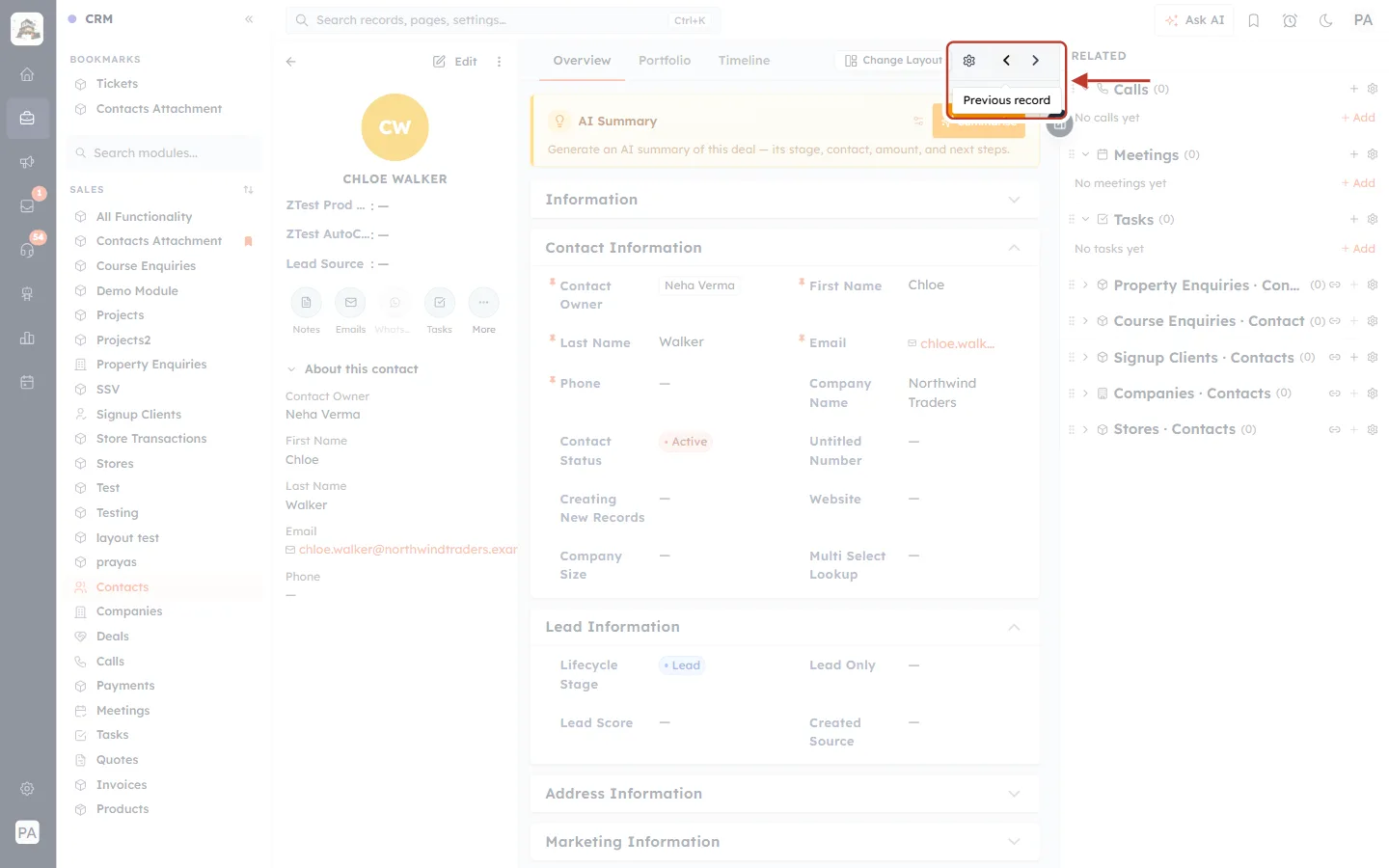1389x868 pixels.
Task: Collapse the CRM sidebar with the double chevron
Action: point(249,19)
